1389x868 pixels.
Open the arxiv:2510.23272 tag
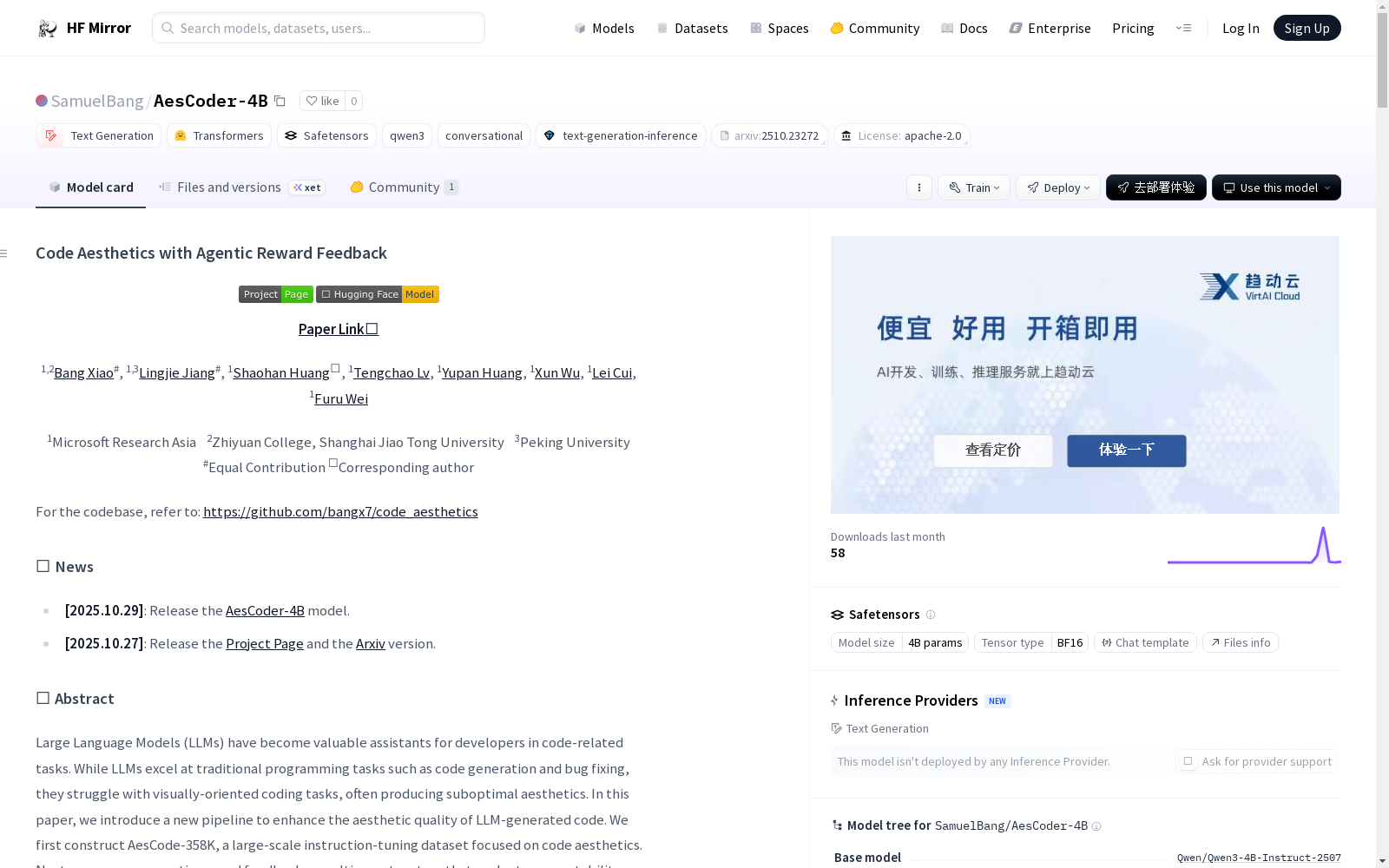769,135
